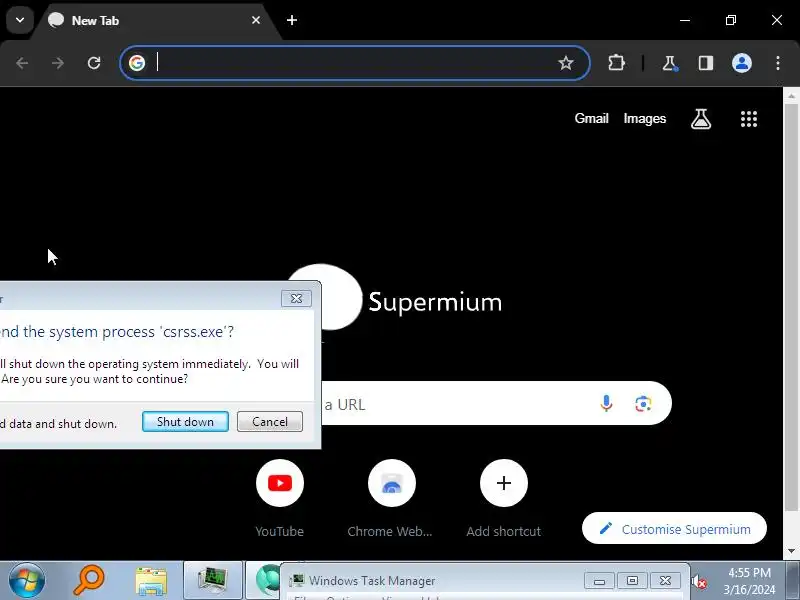Click the Windows Task Manager preview title
The width and height of the screenshot is (800, 600).
coord(372,581)
